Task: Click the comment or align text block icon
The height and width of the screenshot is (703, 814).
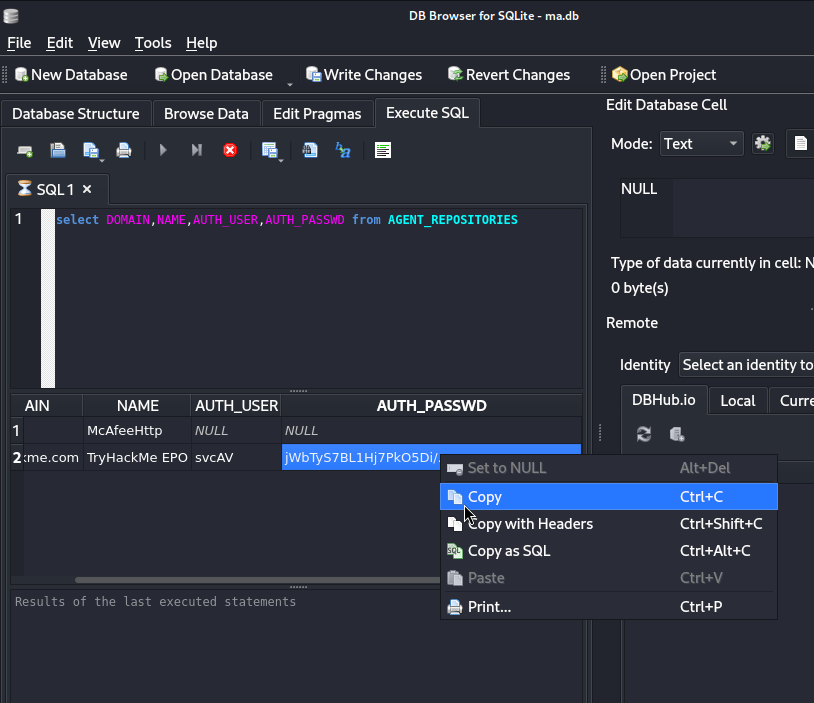Action: pyautogui.click(x=383, y=151)
